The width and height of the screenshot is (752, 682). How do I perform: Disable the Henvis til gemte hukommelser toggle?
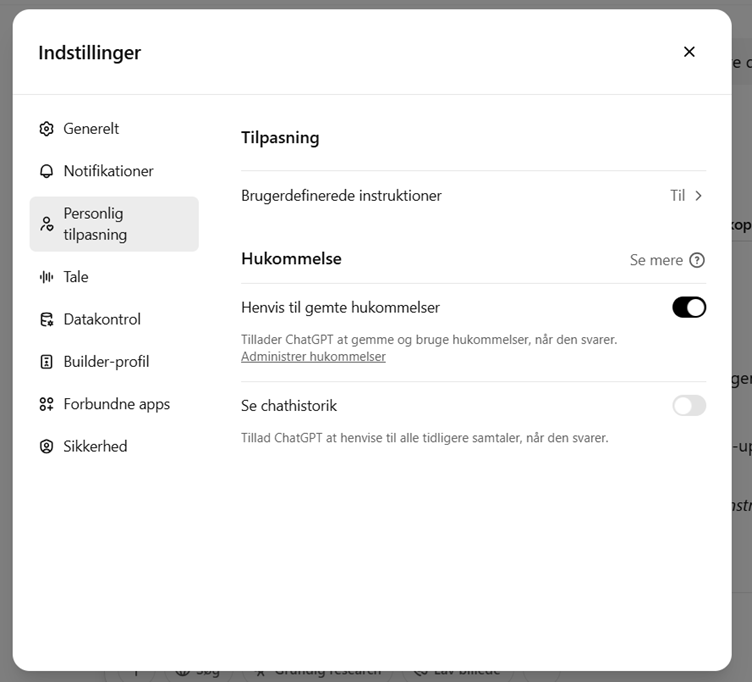point(689,308)
